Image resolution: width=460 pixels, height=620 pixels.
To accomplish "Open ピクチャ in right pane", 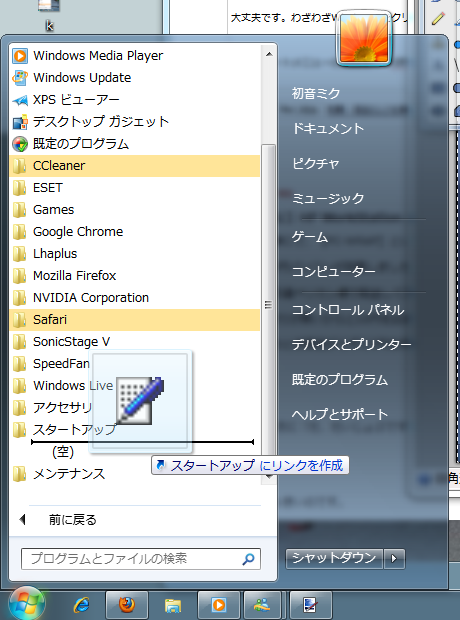I will click(315, 163).
